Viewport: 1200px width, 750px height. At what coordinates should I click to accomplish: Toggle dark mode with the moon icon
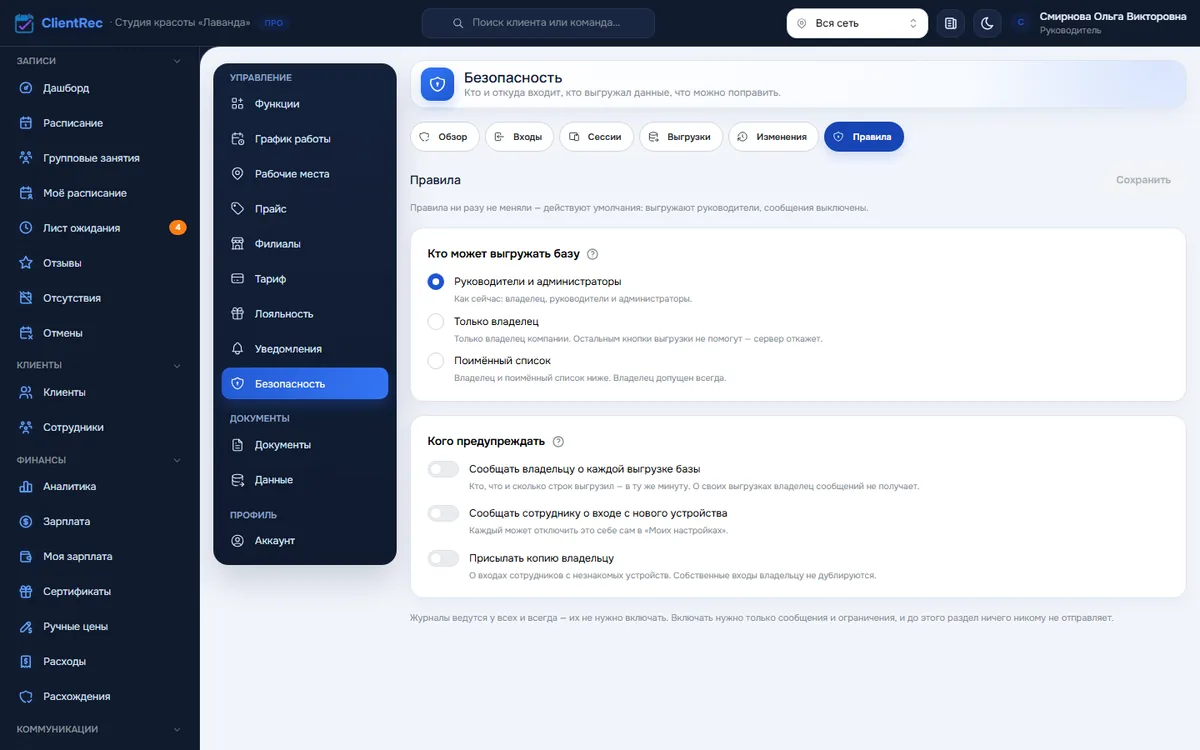[x=987, y=23]
